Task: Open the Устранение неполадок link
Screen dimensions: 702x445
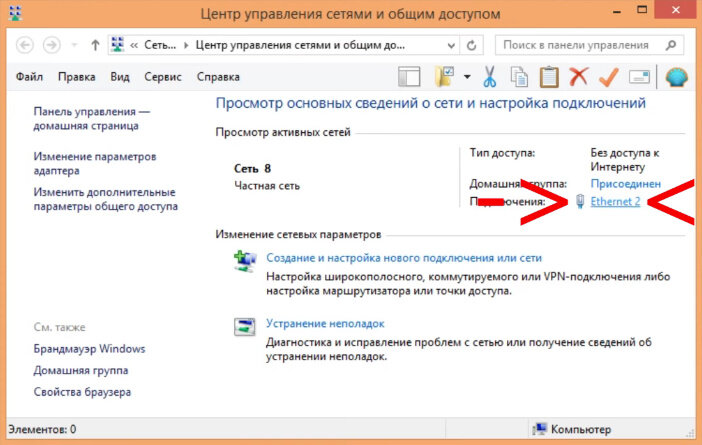Action: click(325, 324)
